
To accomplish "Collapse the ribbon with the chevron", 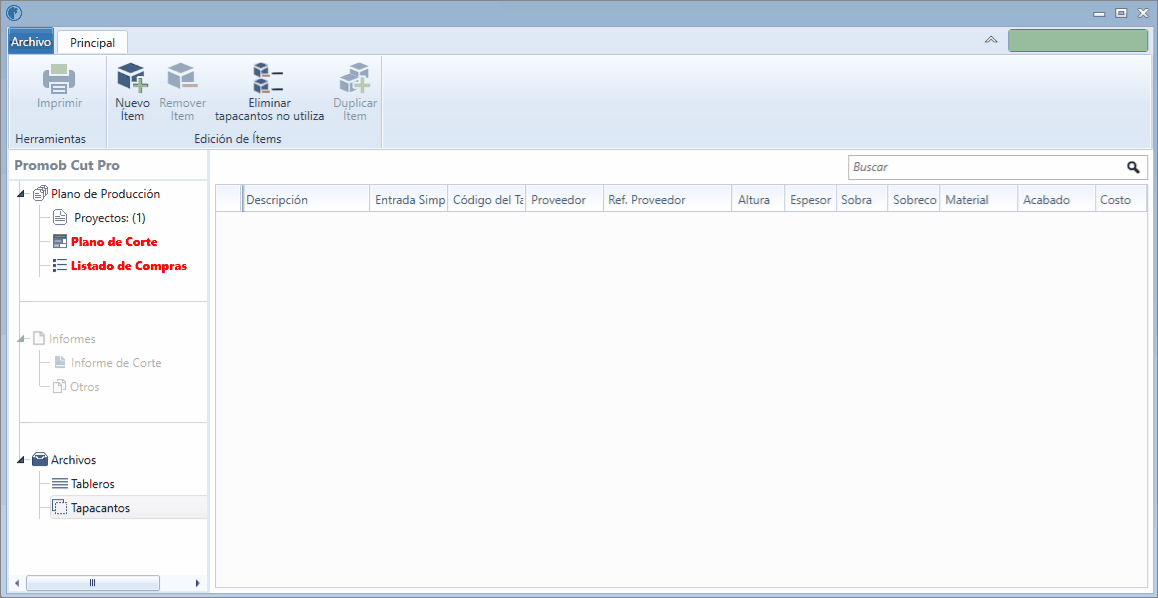I will pos(991,41).
